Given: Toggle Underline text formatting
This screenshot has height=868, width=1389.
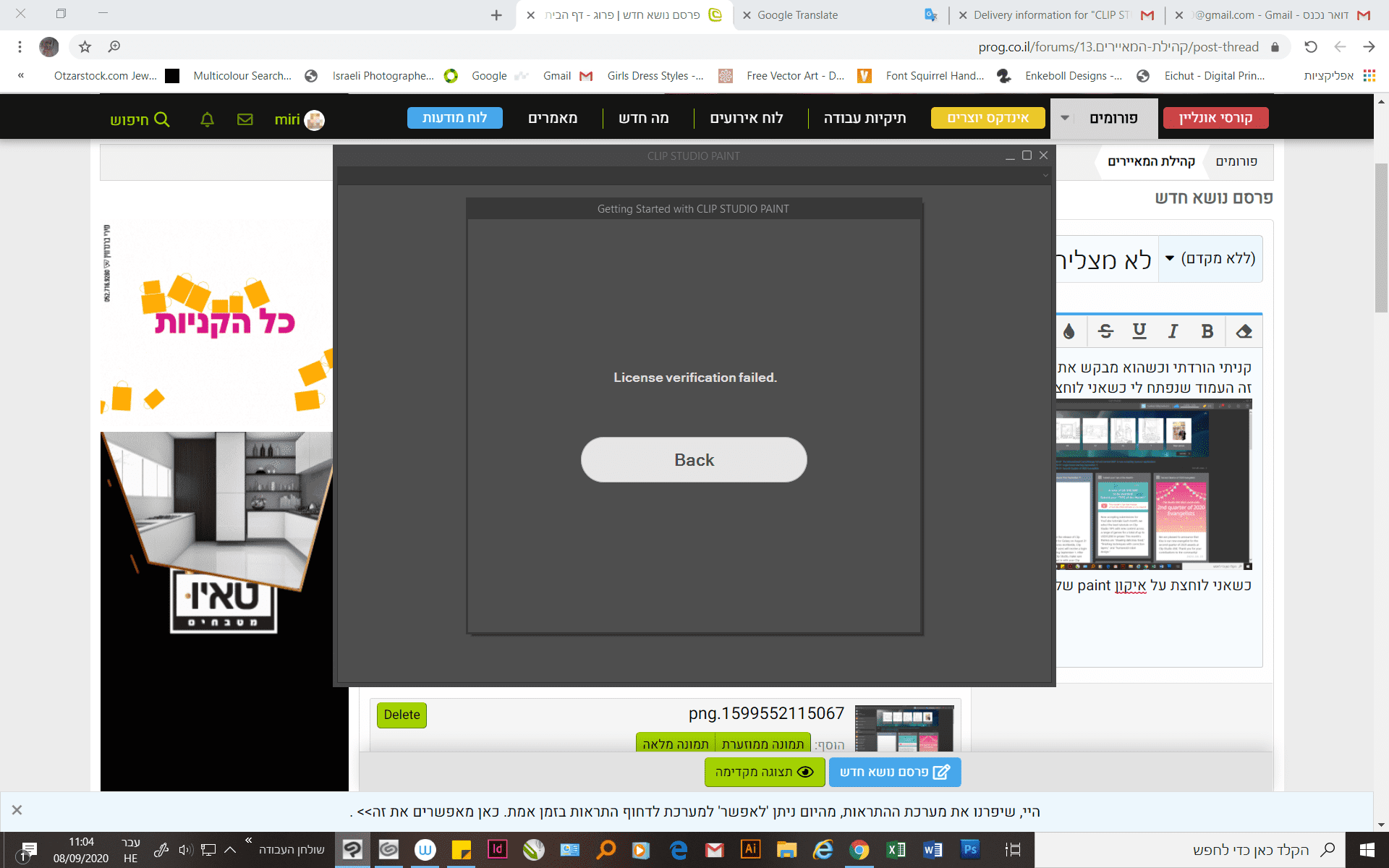Looking at the screenshot, I should point(1139,331).
